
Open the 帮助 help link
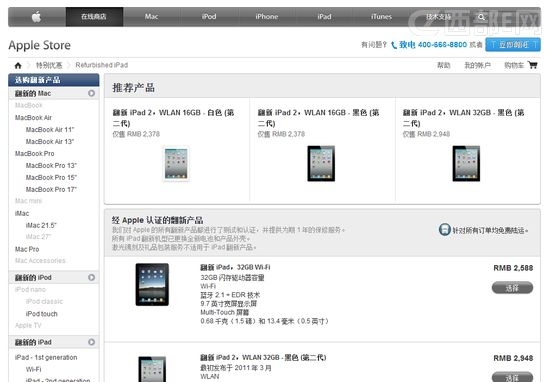click(x=443, y=65)
